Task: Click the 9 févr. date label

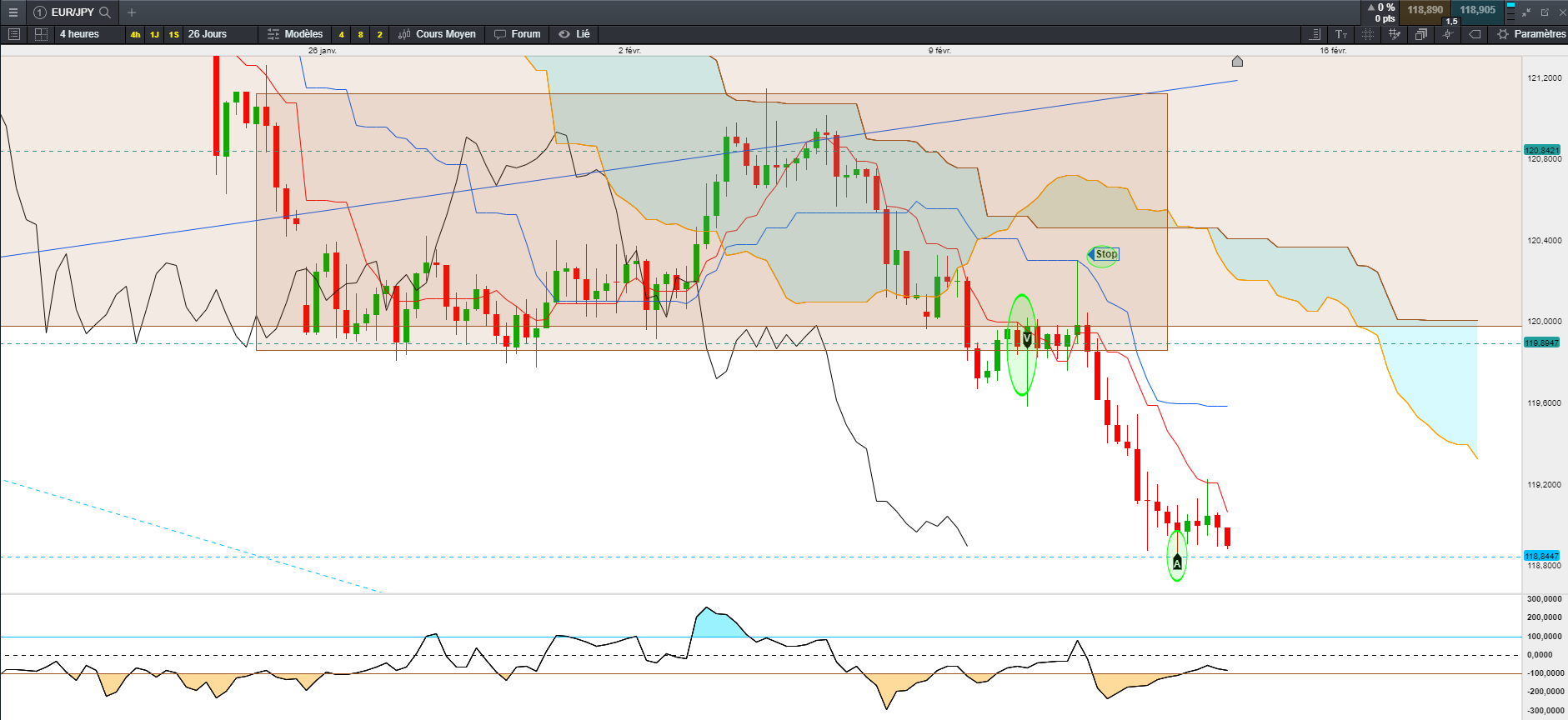Action: click(x=939, y=51)
